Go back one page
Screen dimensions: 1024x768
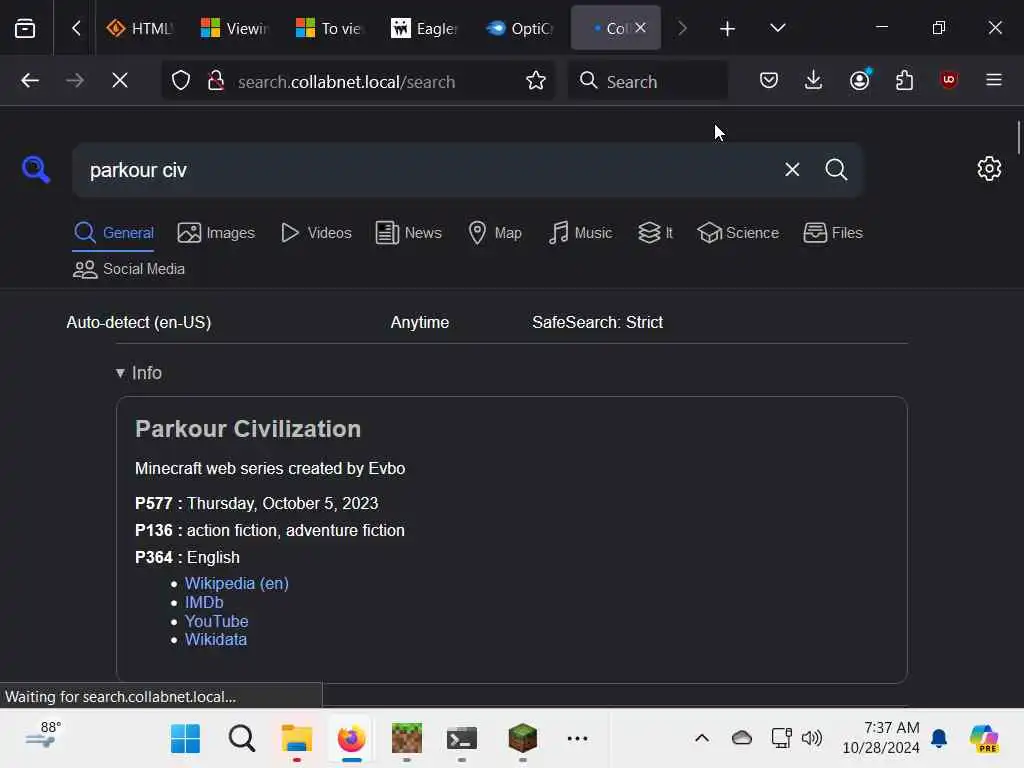pyautogui.click(x=30, y=80)
